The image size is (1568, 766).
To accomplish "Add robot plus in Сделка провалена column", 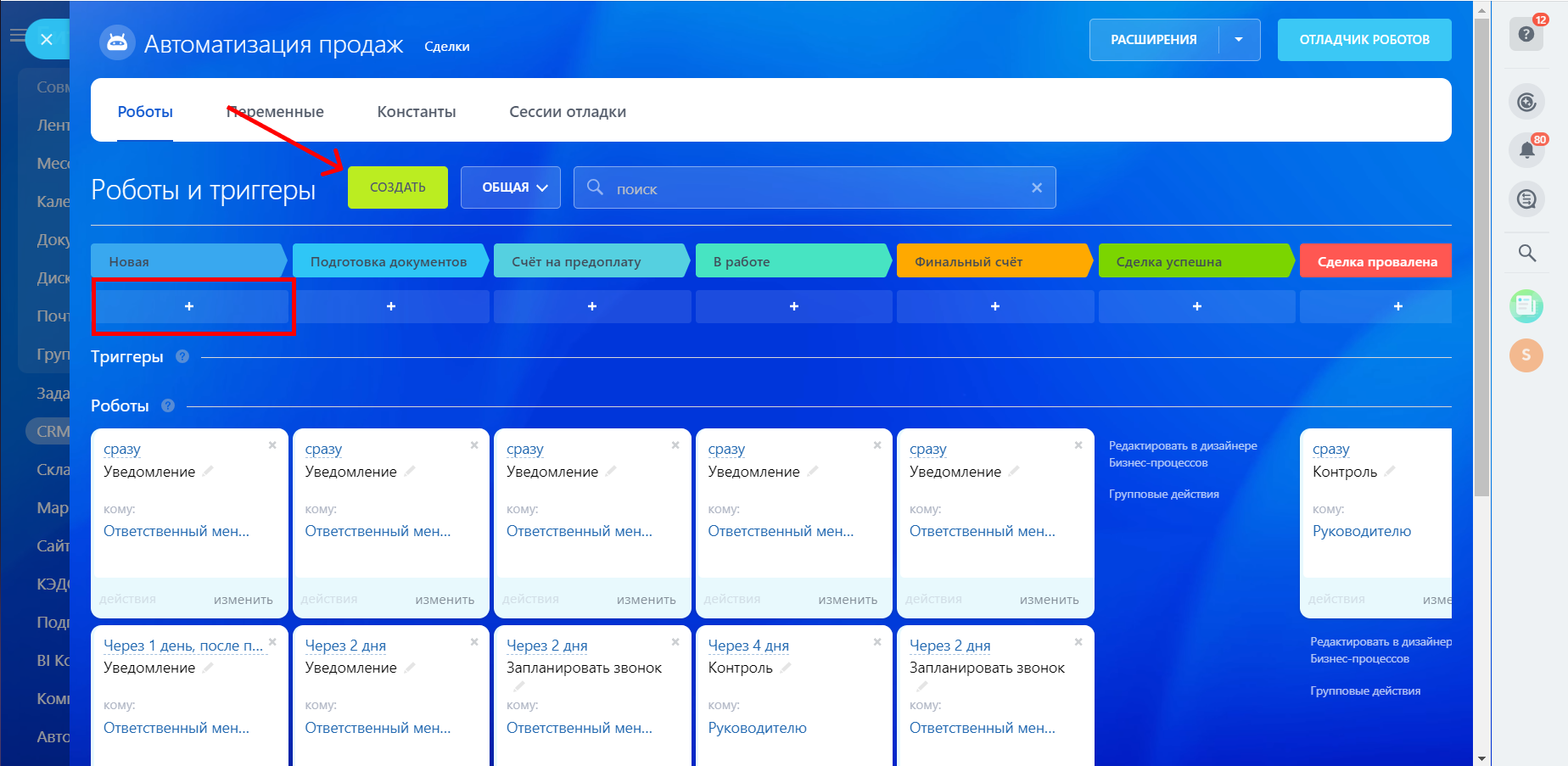I will [x=1376, y=306].
